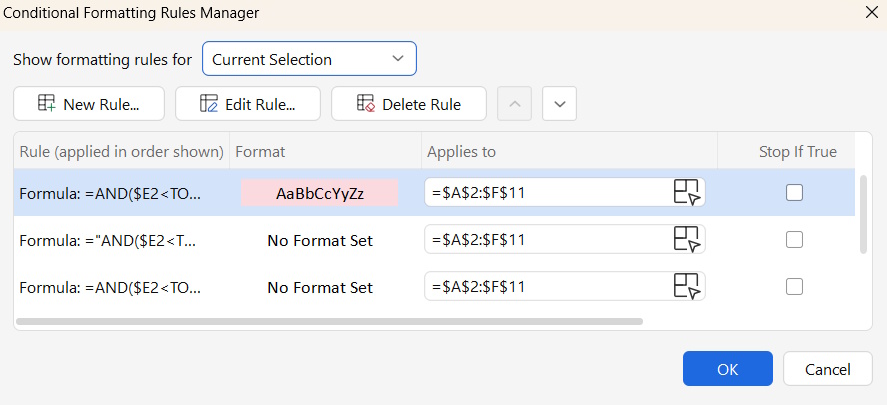Click the Format column header
This screenshot has height=405, width=887.
pos(260,152)
